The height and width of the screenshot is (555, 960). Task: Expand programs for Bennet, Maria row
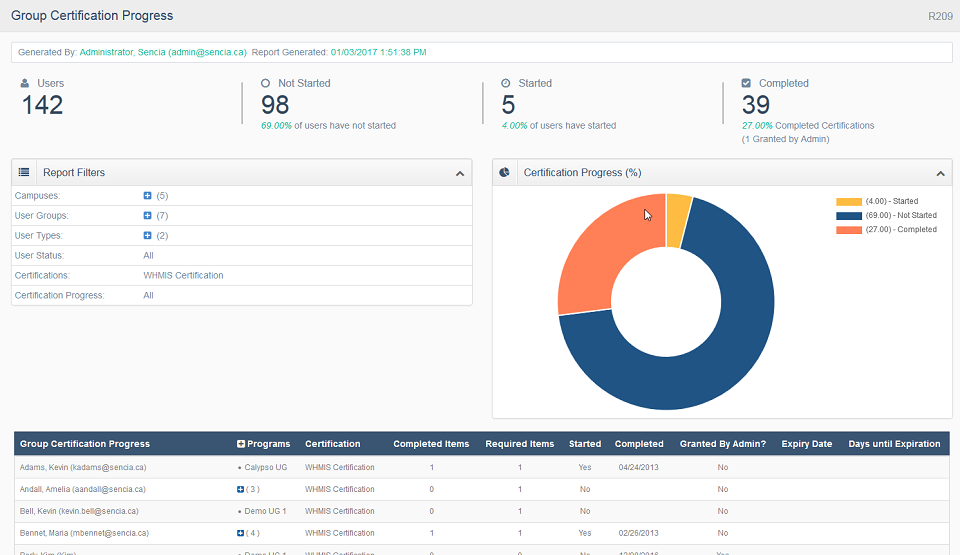tap(241, 534)
